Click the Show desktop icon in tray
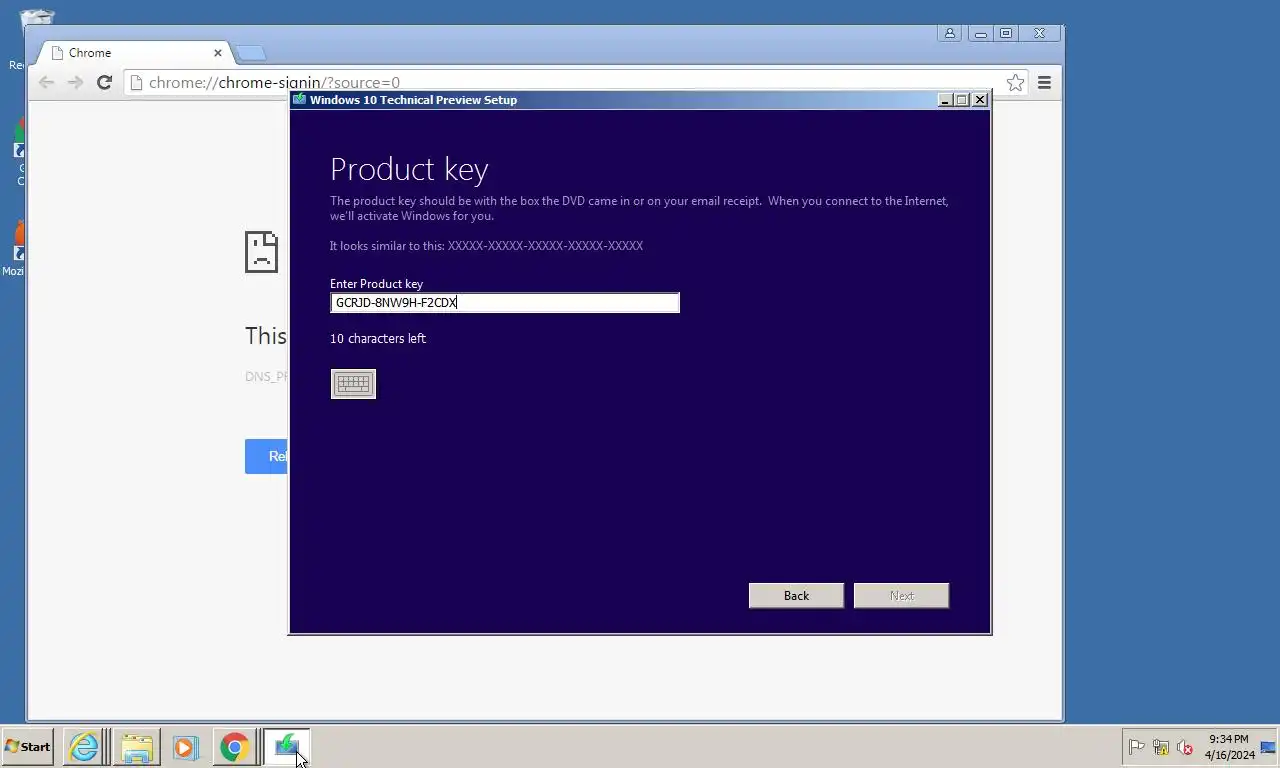The height and width of the screenshot is (768, 1280). click(x=1268, y=747)
